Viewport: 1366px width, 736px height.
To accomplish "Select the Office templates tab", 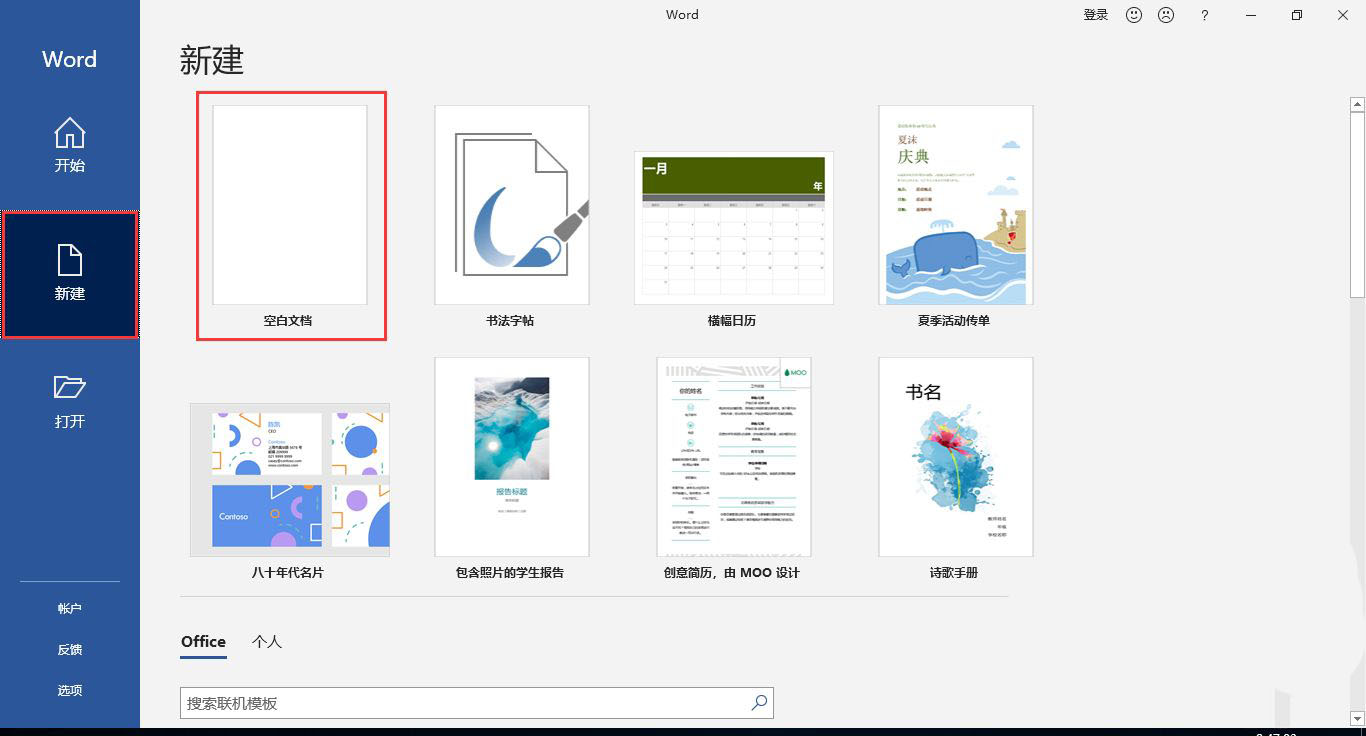I will (202, 642).
